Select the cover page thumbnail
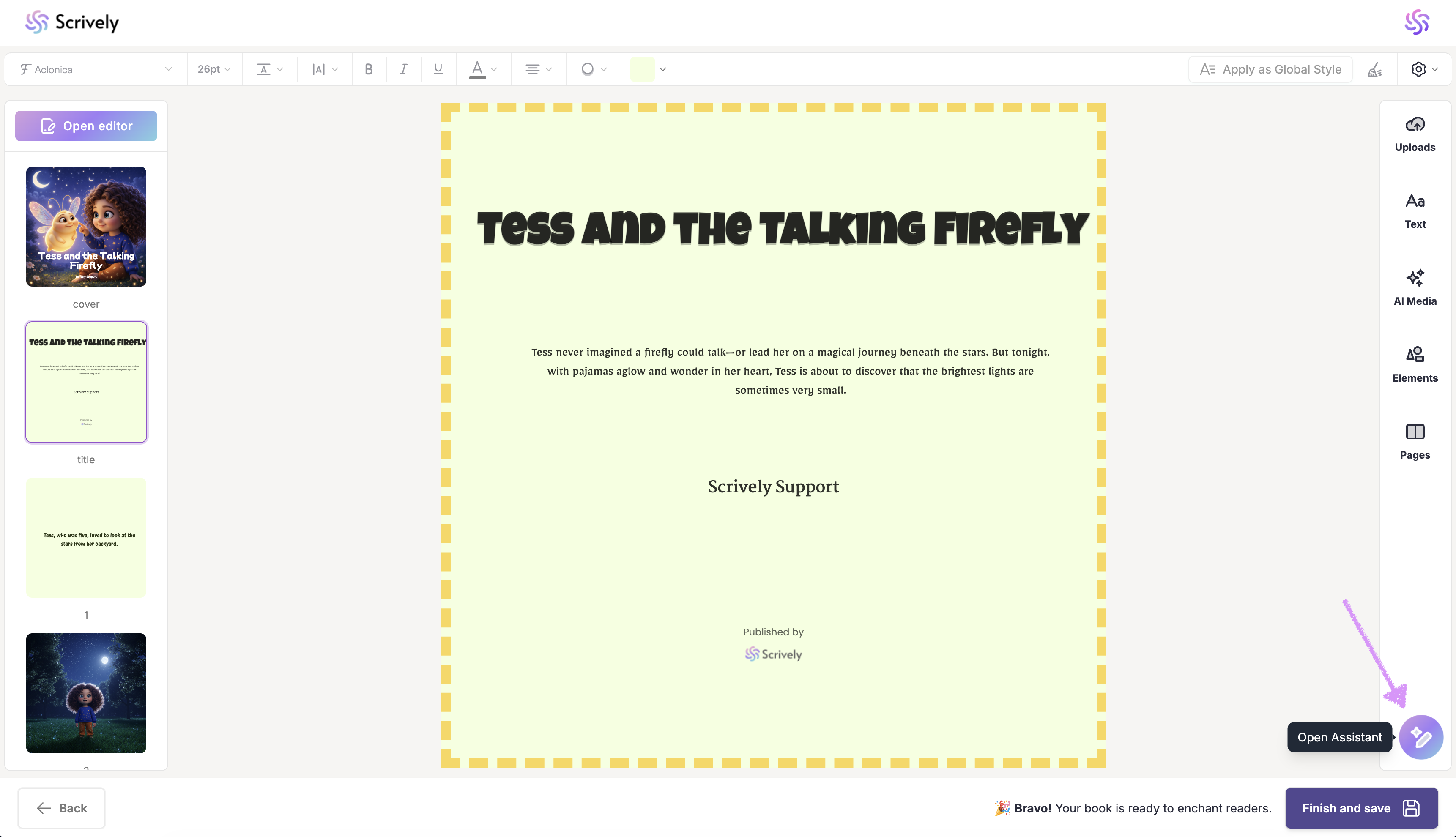The height and width of the screenshot is (837, 1456). pyautogui.click(x=86, y=227)
